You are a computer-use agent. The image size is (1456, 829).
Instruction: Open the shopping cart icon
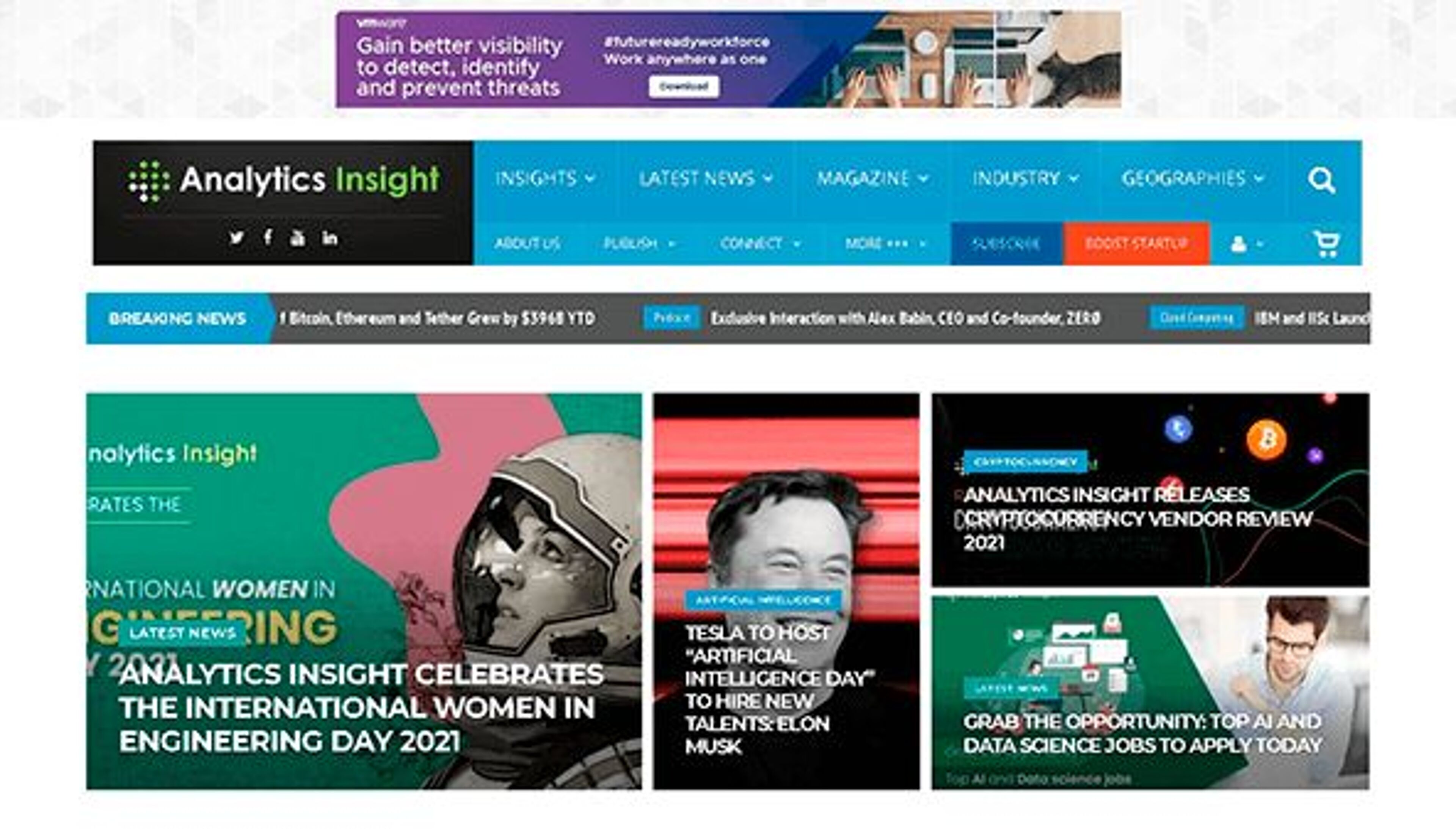pos(1326,244)
